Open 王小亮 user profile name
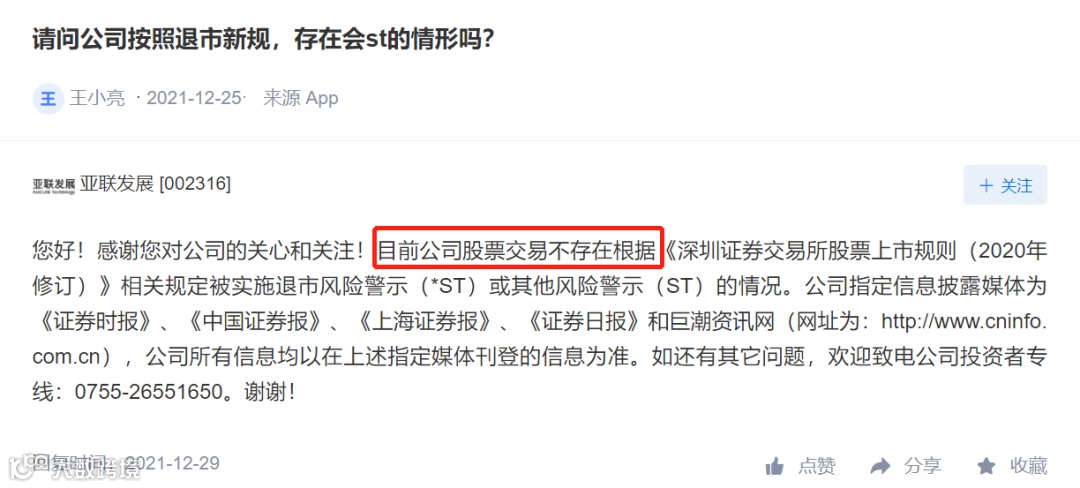 tap(97, 98)
